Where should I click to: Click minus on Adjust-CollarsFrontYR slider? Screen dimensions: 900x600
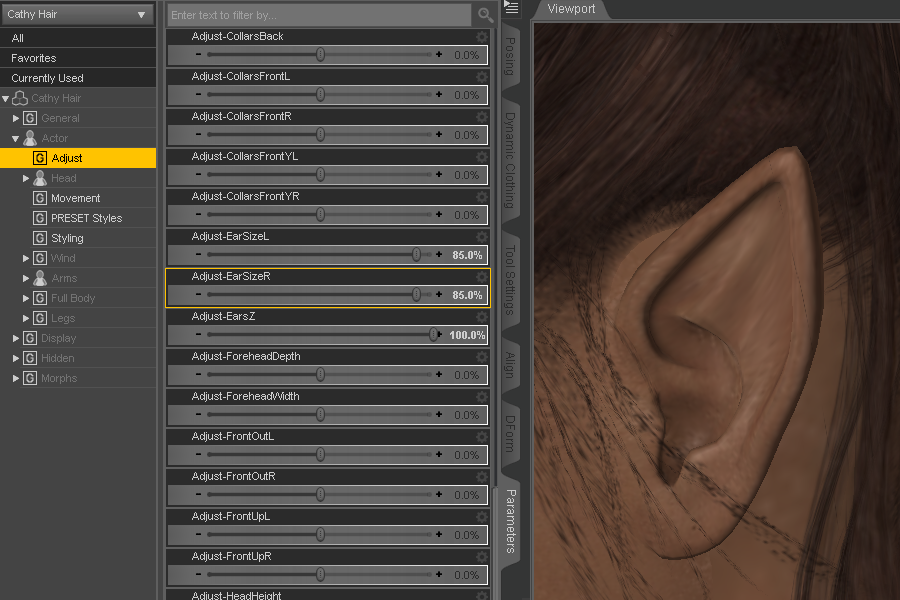click(198, 214)
